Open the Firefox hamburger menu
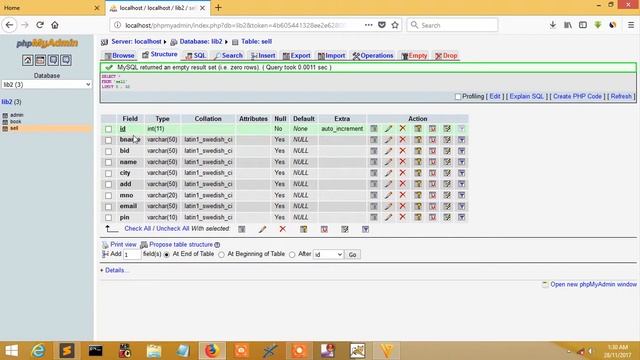This screenshot has height=360, width=640. pos(631,25)
